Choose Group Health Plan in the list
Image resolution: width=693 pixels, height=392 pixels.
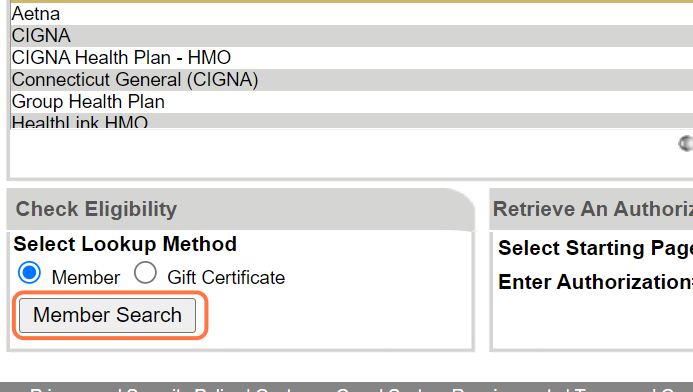[352, 102]
